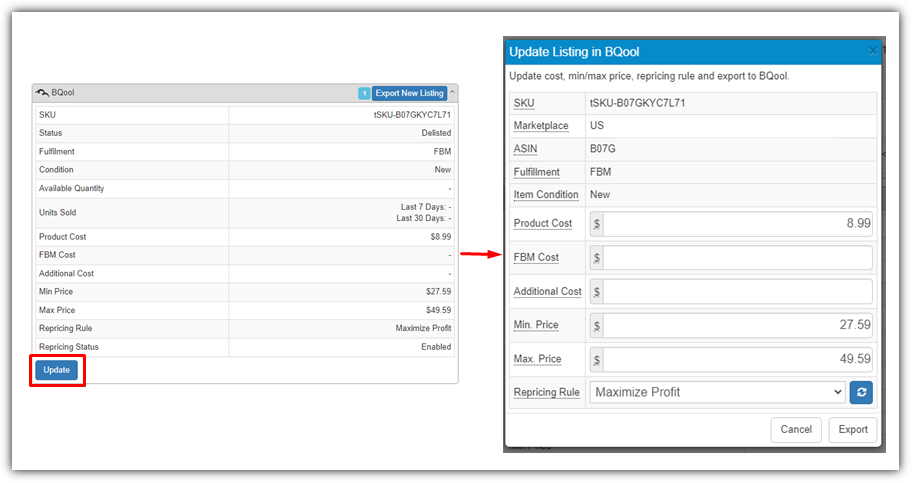Click the SKU label in dialog

pos(523,103)
